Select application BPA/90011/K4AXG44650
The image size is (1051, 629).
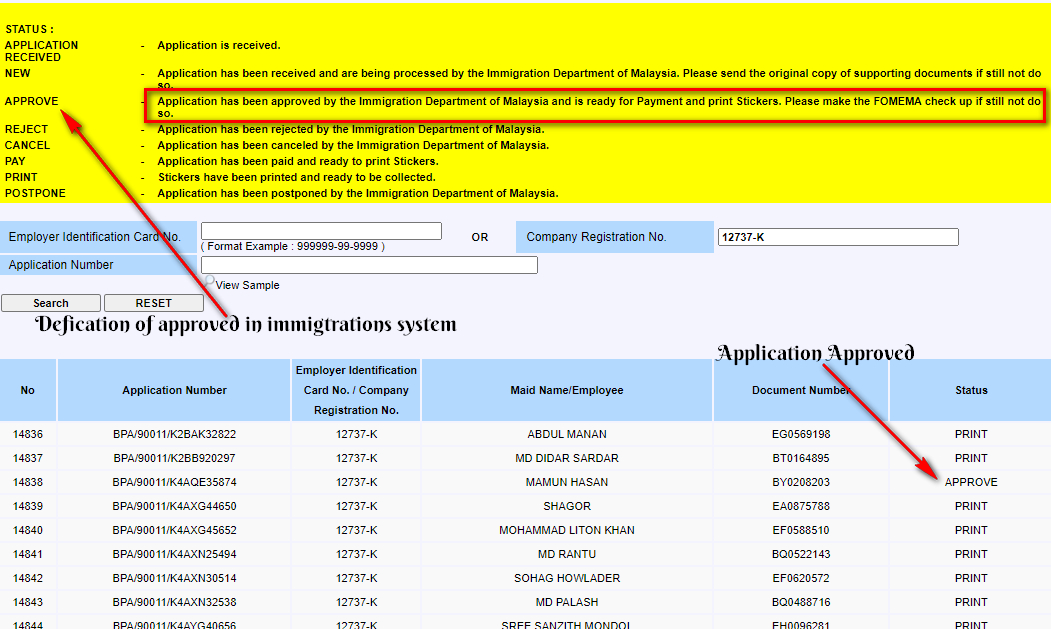click(174, 506)
